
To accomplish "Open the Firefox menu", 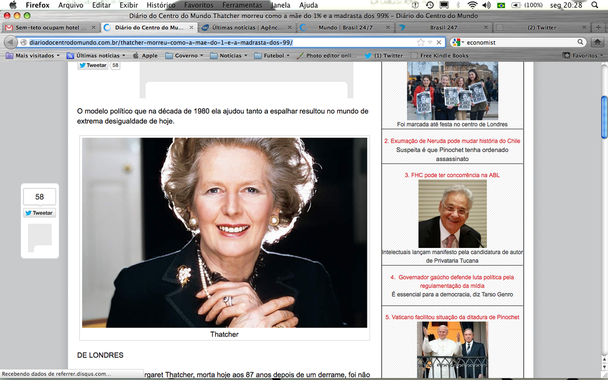I will pyautogui.click(x=37, y=5).
